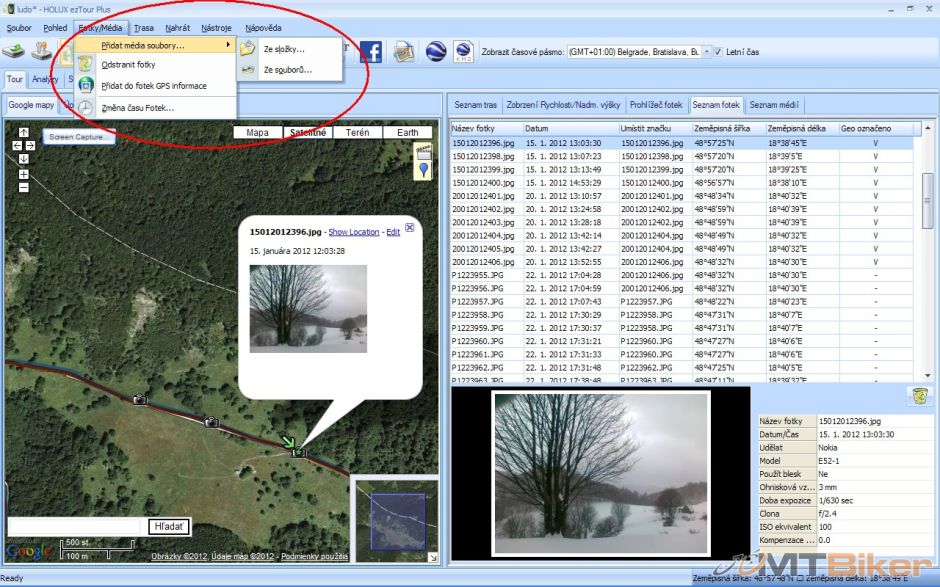Select Změna času Fotek… menu entry
Image resolution: width=940 pixels, height=587 pixels.
pos(138,107)
